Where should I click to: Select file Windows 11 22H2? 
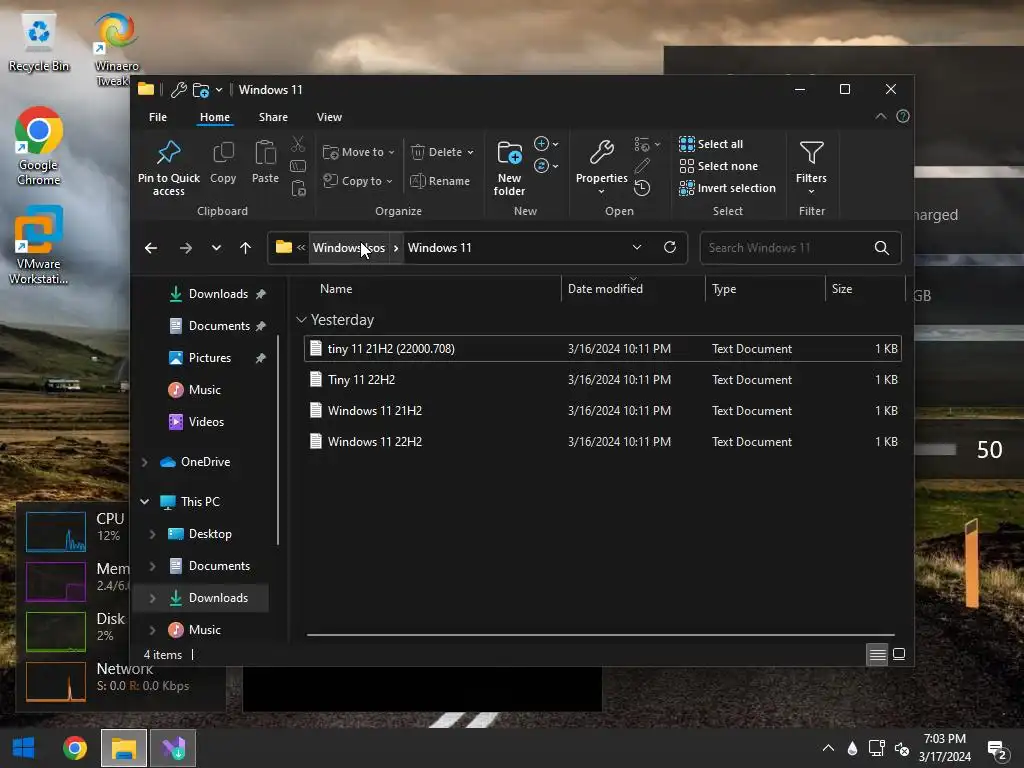tap(602, 441)
